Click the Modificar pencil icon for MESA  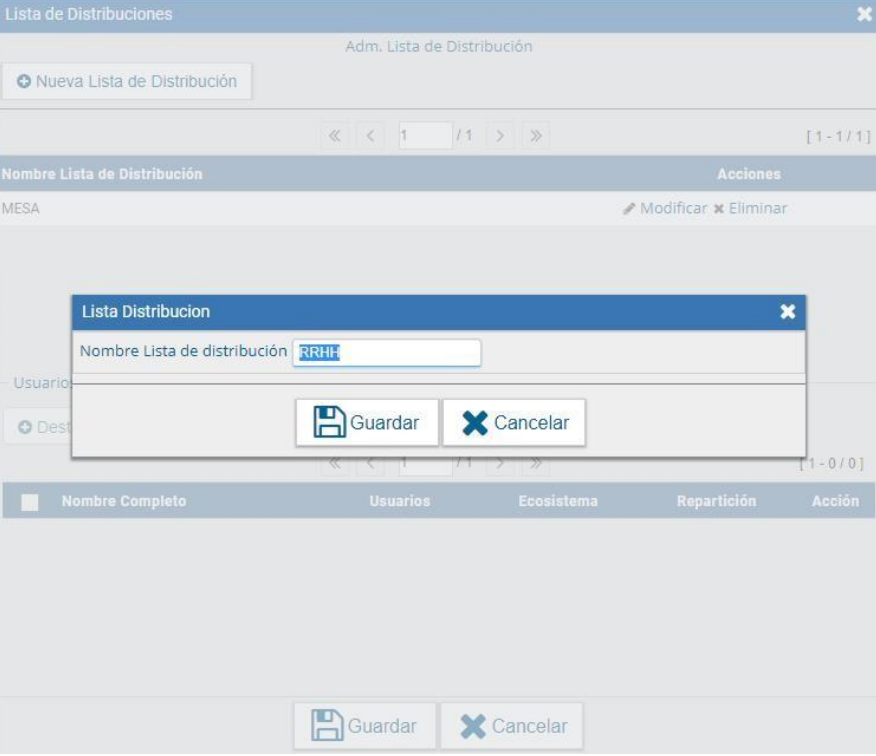[x=629, y=209]
